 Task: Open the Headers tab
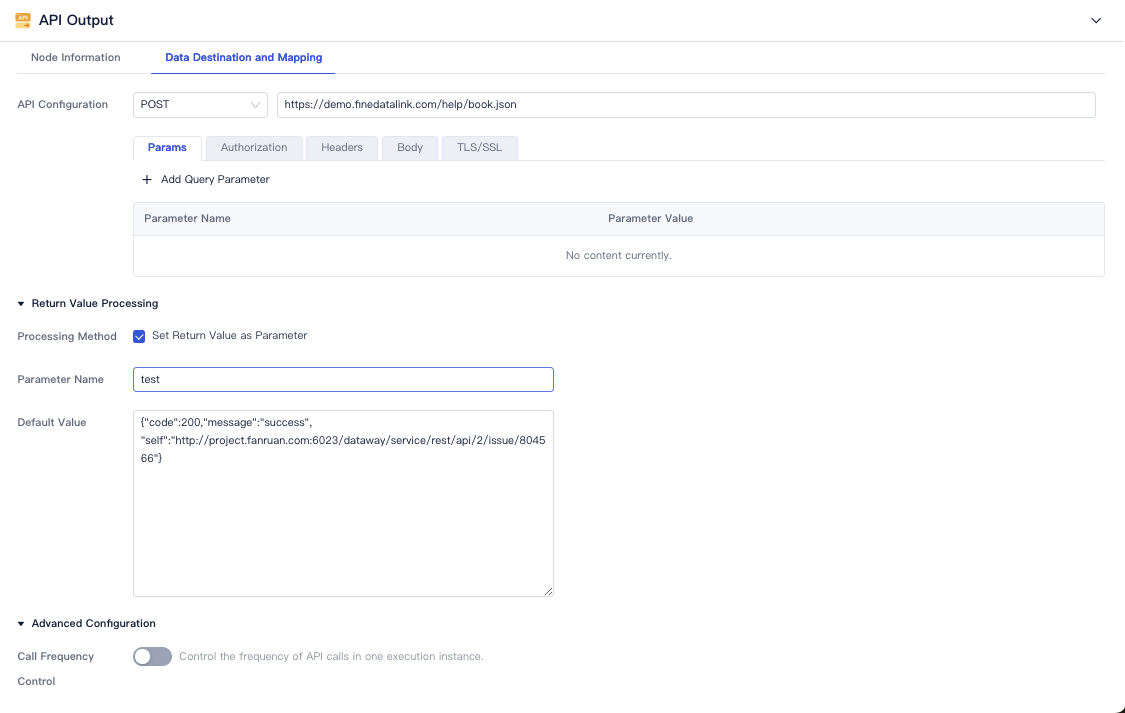tap(341, 147)
